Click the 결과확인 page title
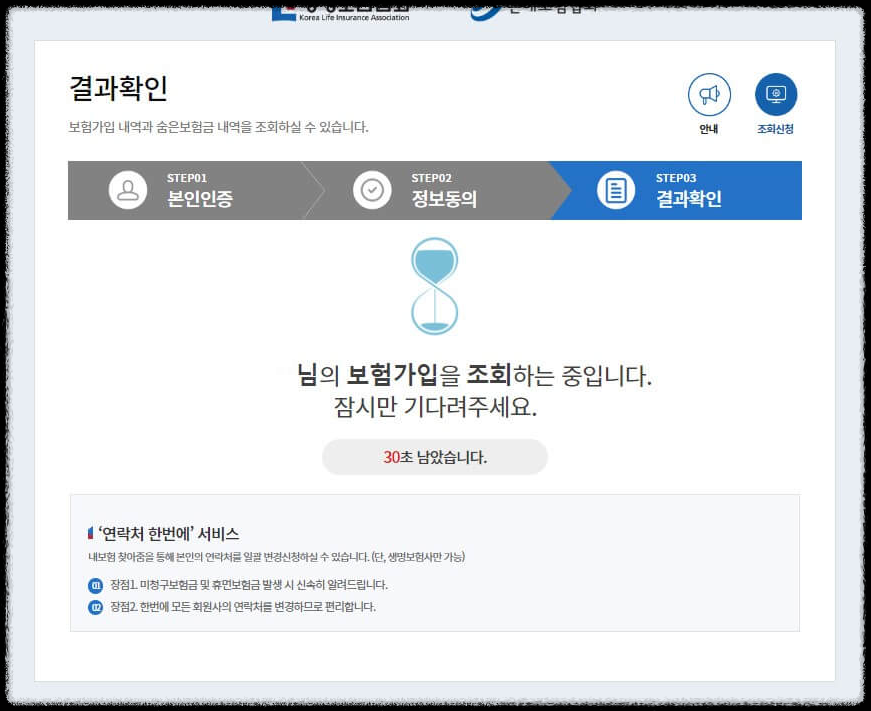Screen dimensions: 871x711 click(119, 89)
